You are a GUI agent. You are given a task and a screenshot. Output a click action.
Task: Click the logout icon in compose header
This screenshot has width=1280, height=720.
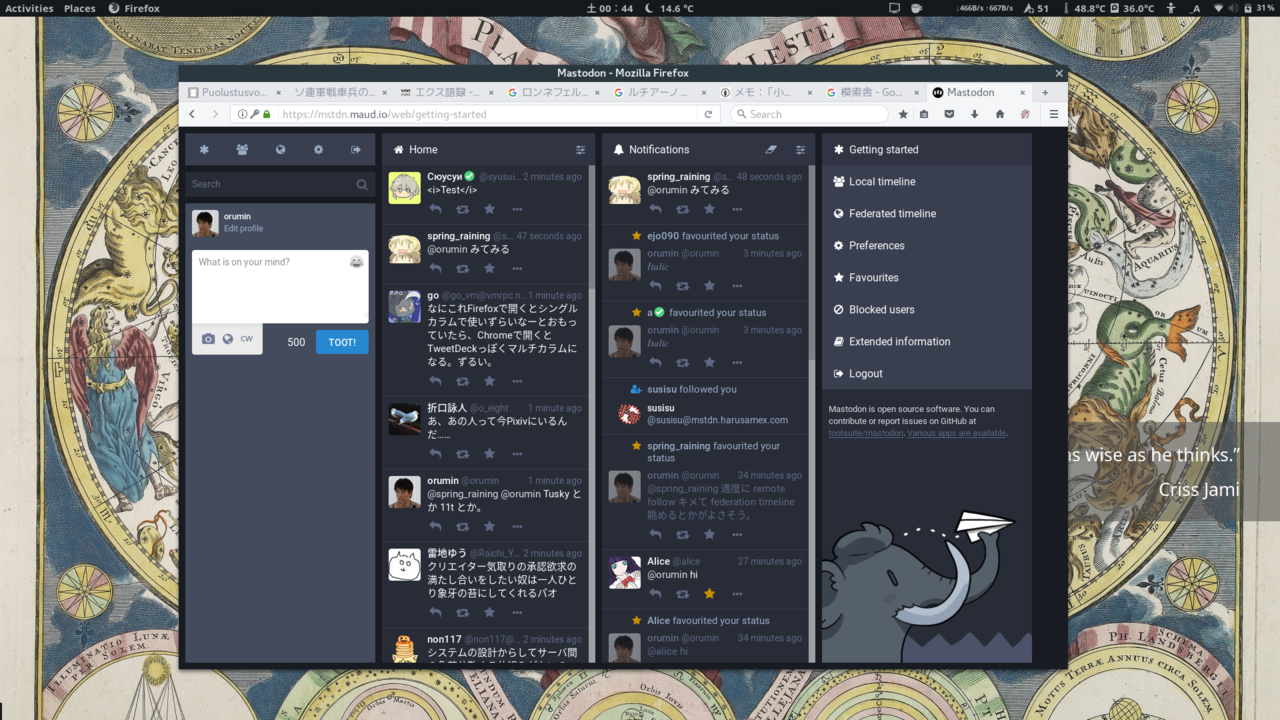click(356, 150)
